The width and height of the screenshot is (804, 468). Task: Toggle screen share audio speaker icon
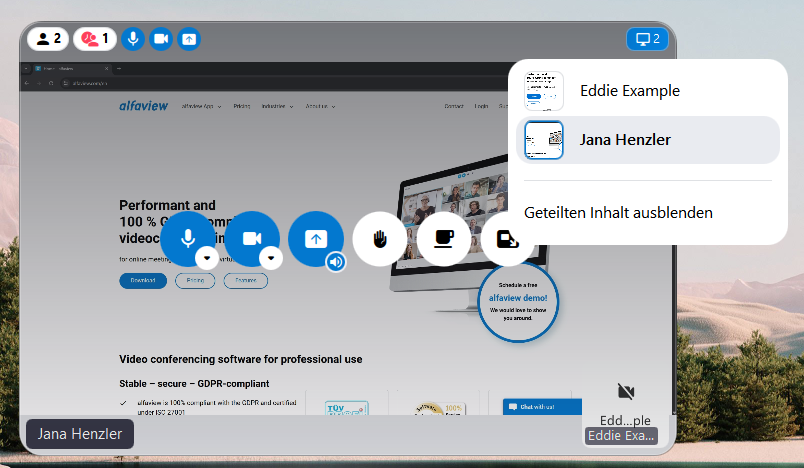(x=336, y=262)
